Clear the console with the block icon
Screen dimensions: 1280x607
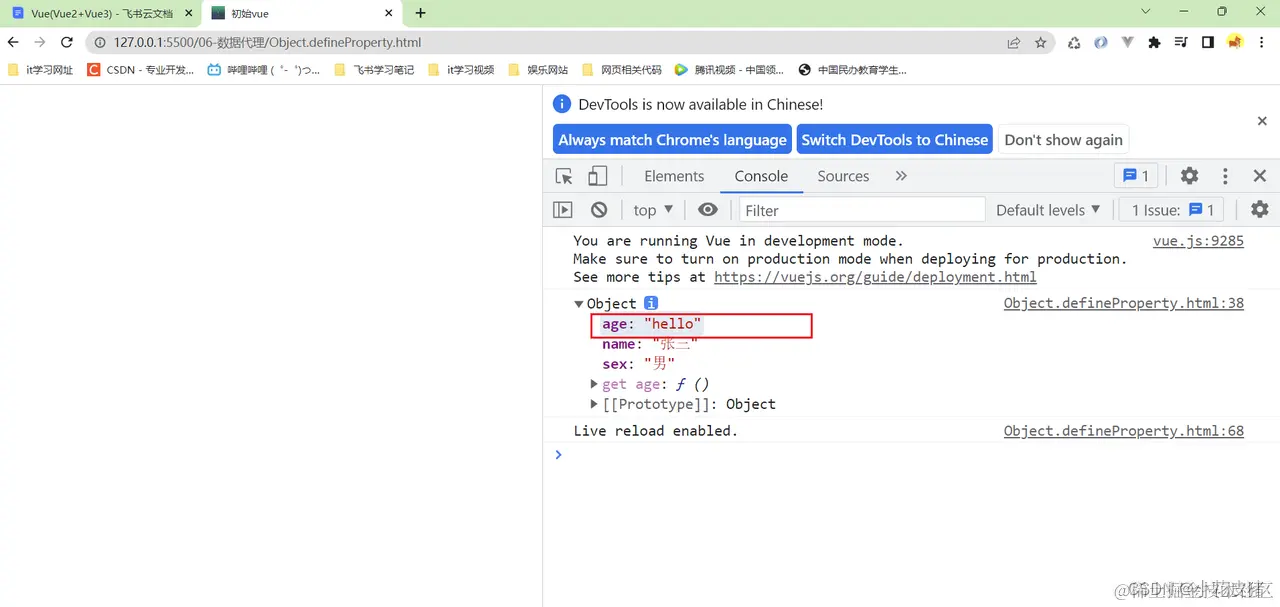tap(599, 210)
